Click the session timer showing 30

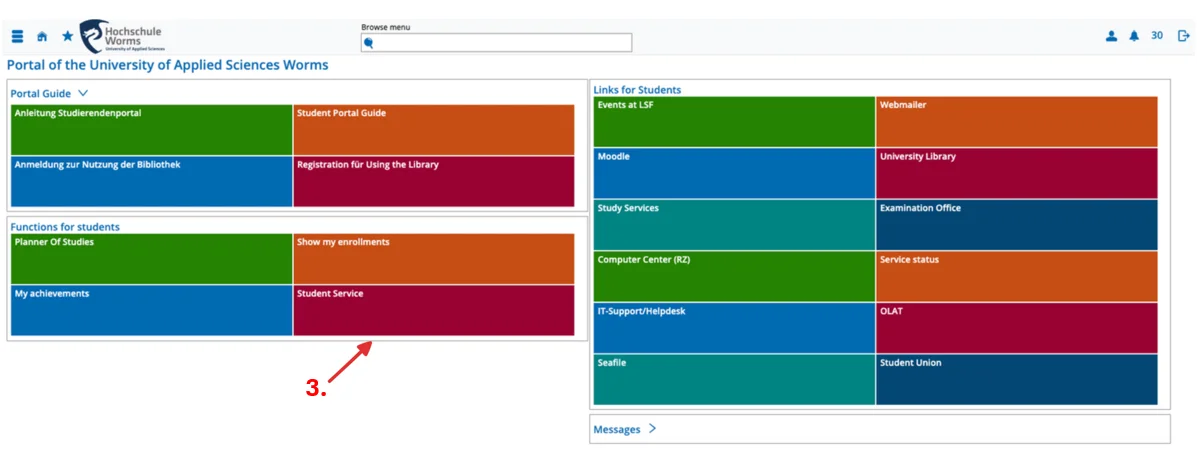[x=1157, y=36]
